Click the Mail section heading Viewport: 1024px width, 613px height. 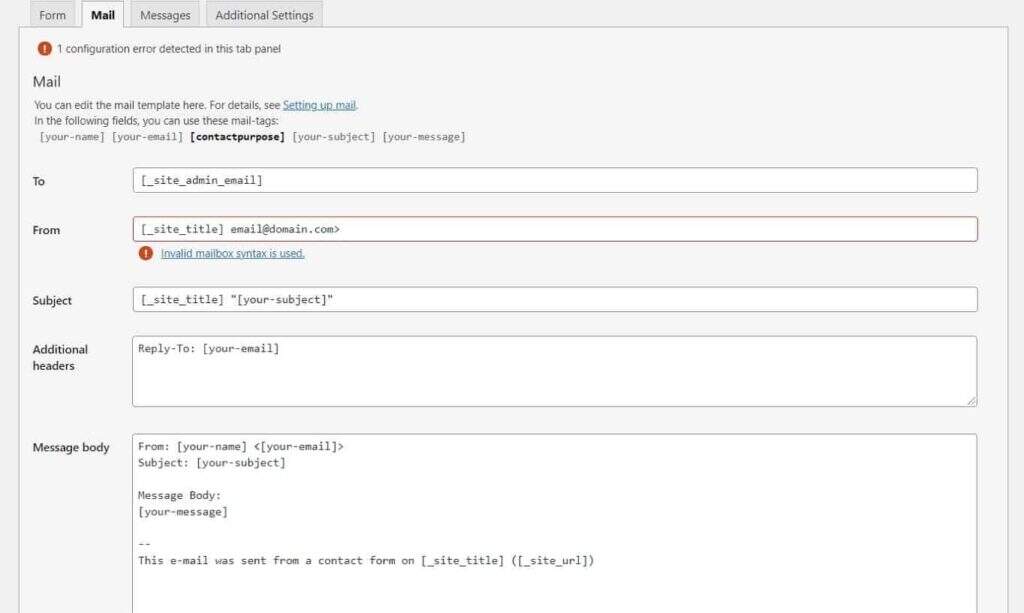point(47,82)
